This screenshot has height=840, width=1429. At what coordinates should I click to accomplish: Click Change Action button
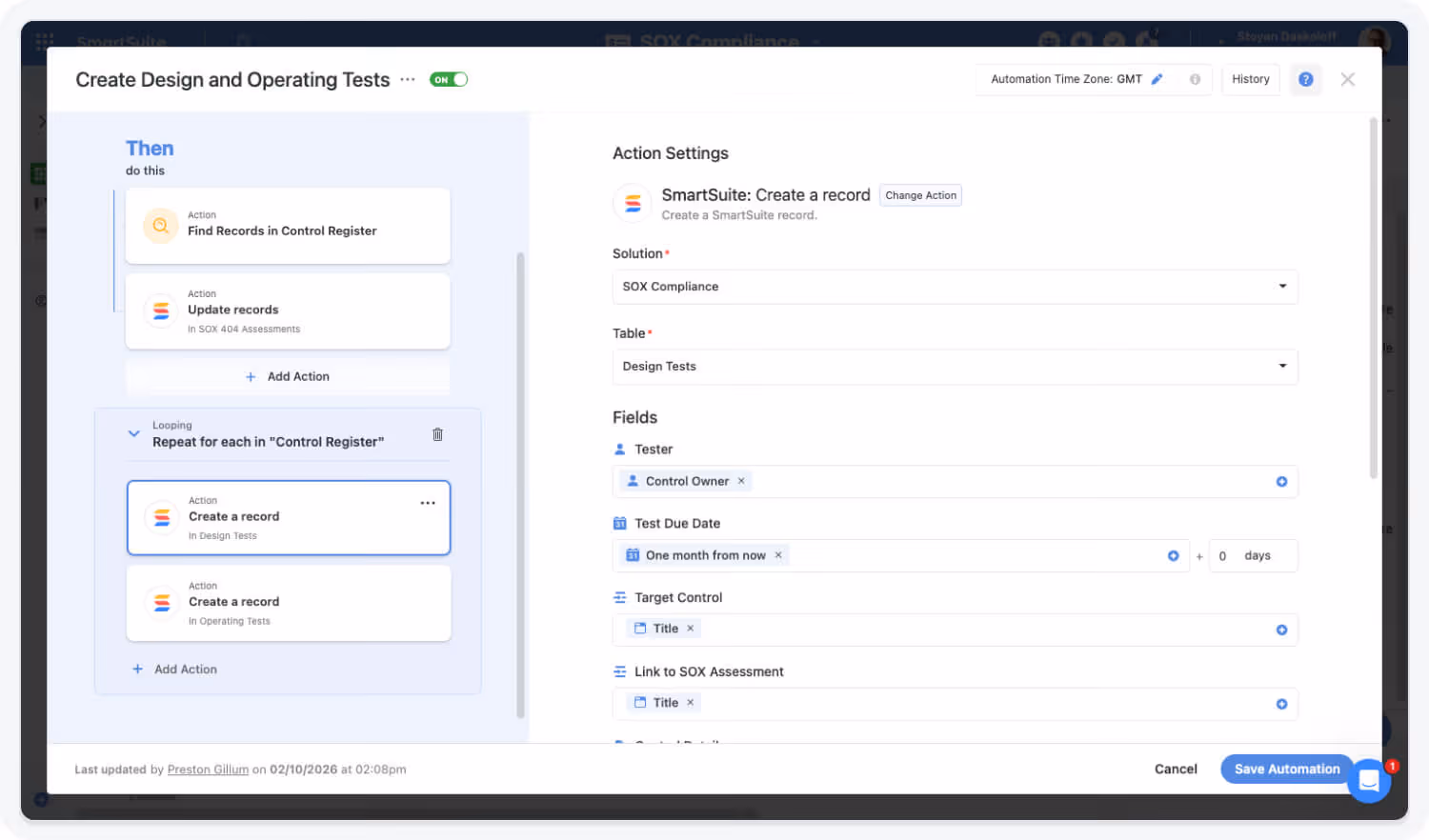(x=920, y=195)
